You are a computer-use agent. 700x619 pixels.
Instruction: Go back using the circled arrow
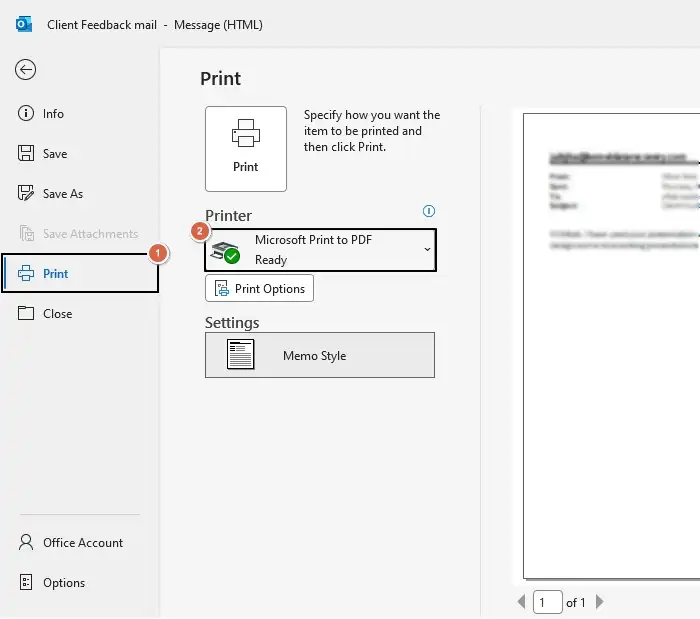point(25,70)
